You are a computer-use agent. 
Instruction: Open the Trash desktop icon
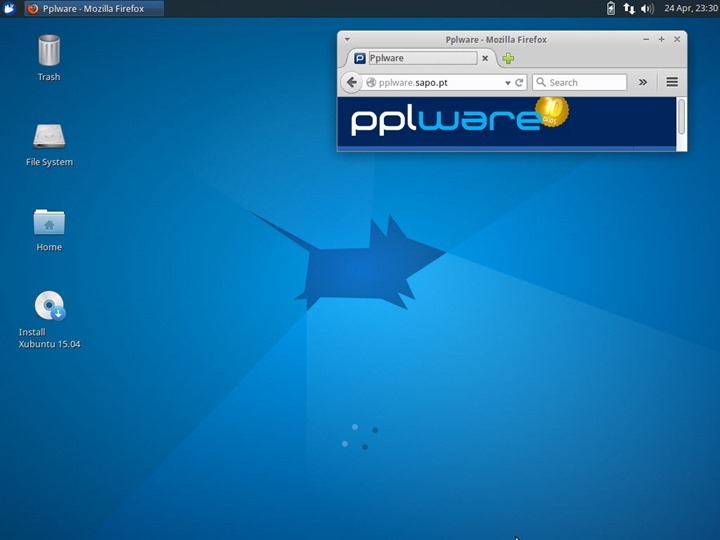pos(49,58)
